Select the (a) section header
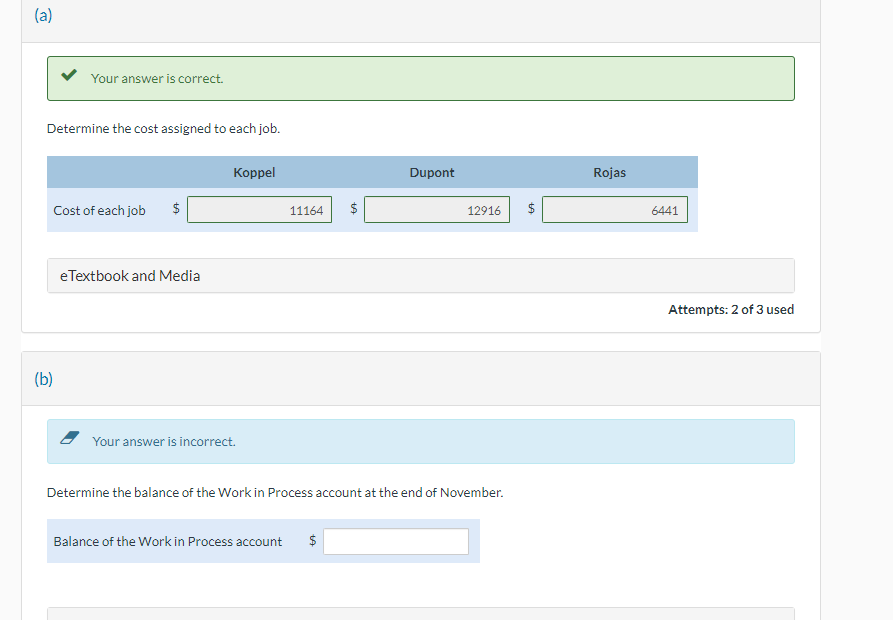 43,15
